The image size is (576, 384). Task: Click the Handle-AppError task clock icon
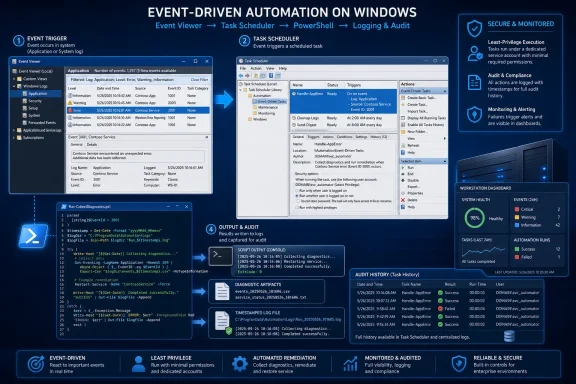point(294,94)
